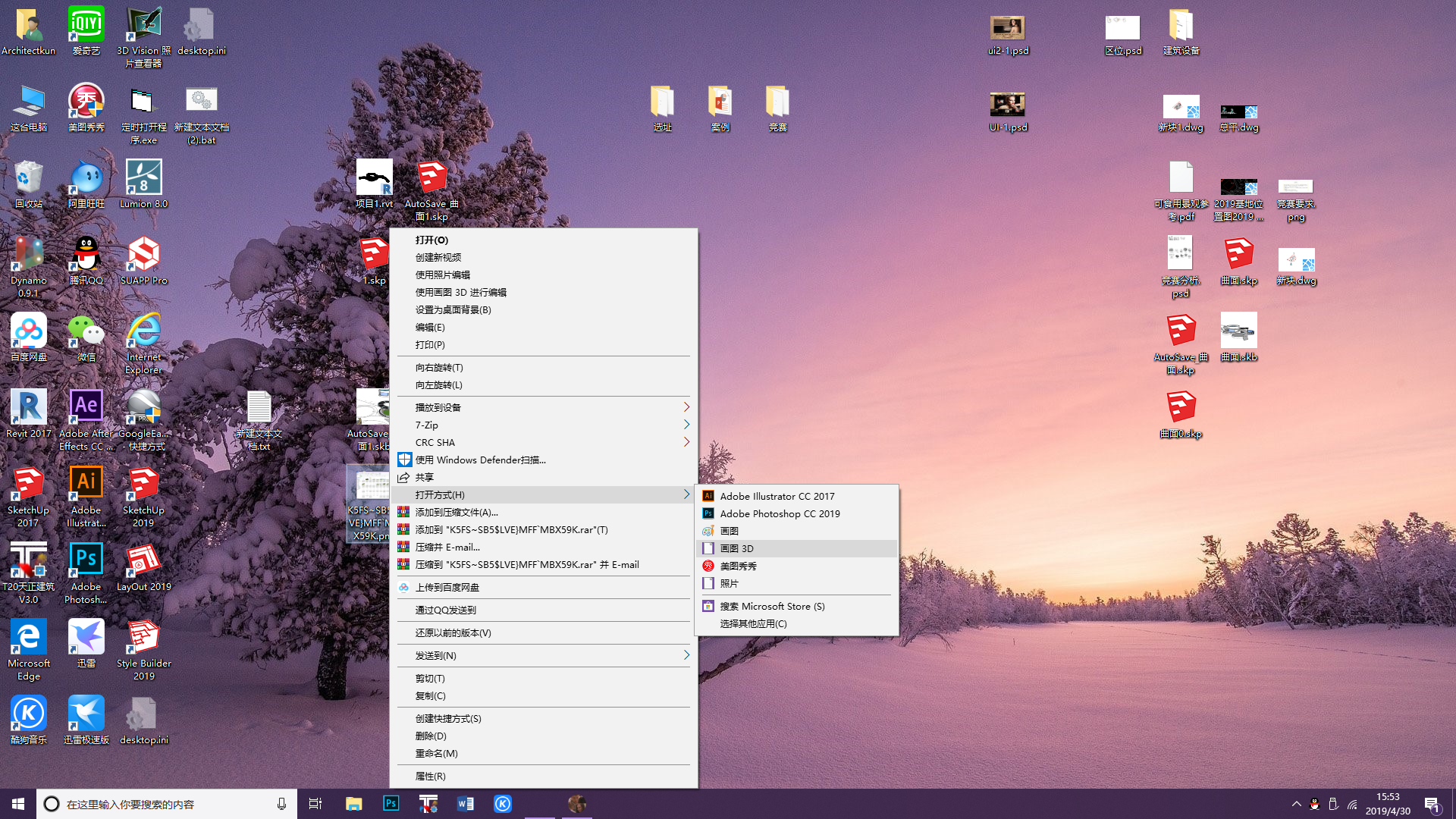Viewport: 1456px width, 819px height.
Task: Open with Adobe Photoshop CC 2019
Action: (796, 513)
